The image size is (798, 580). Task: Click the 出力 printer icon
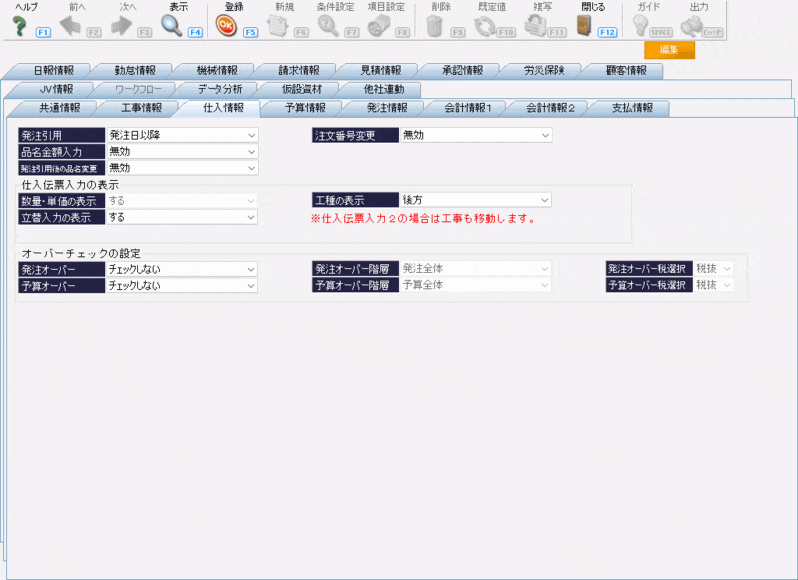coord(691,26)
